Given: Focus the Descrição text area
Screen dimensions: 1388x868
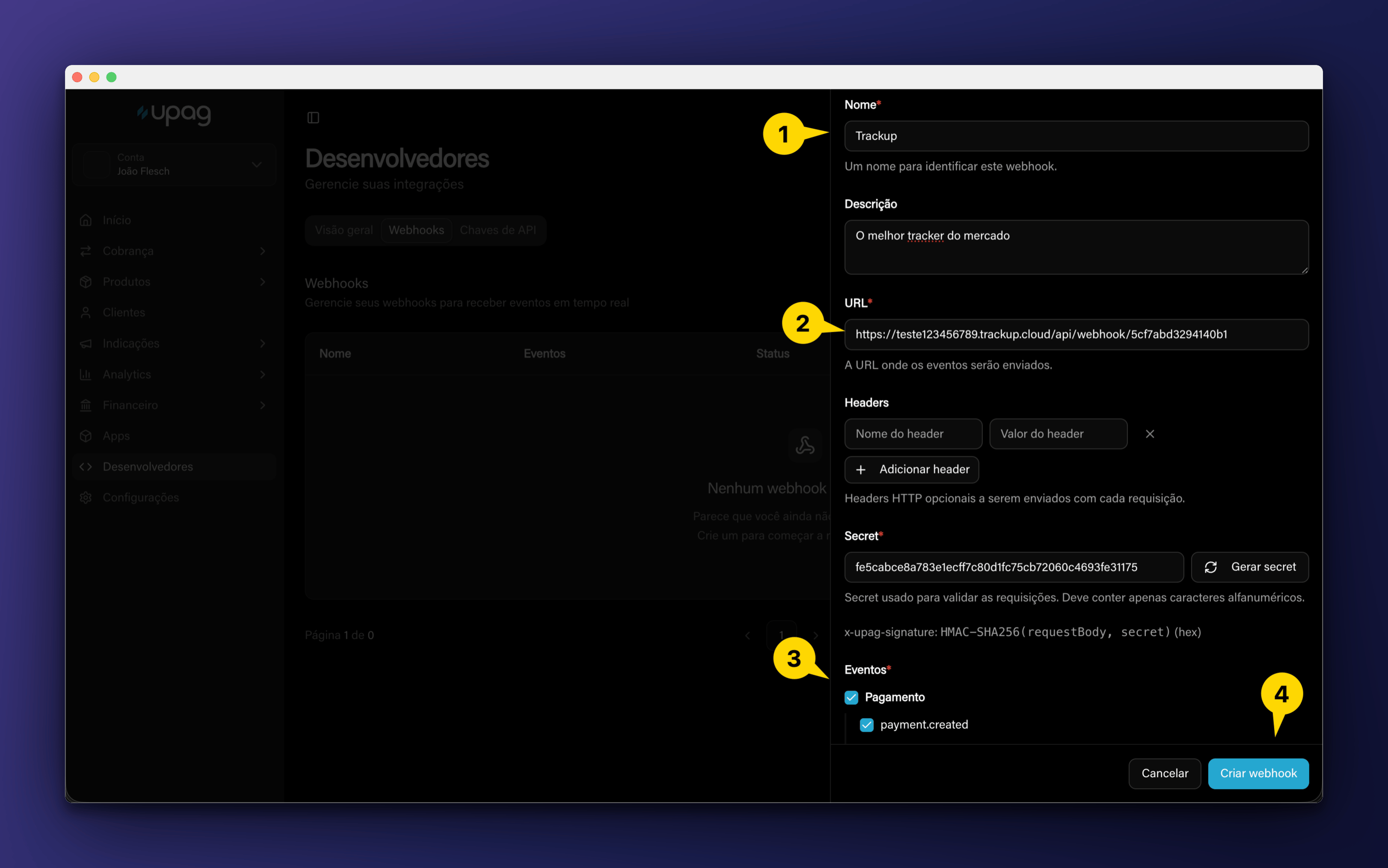Looking at the screenshot, I should tap(1076, 248).
